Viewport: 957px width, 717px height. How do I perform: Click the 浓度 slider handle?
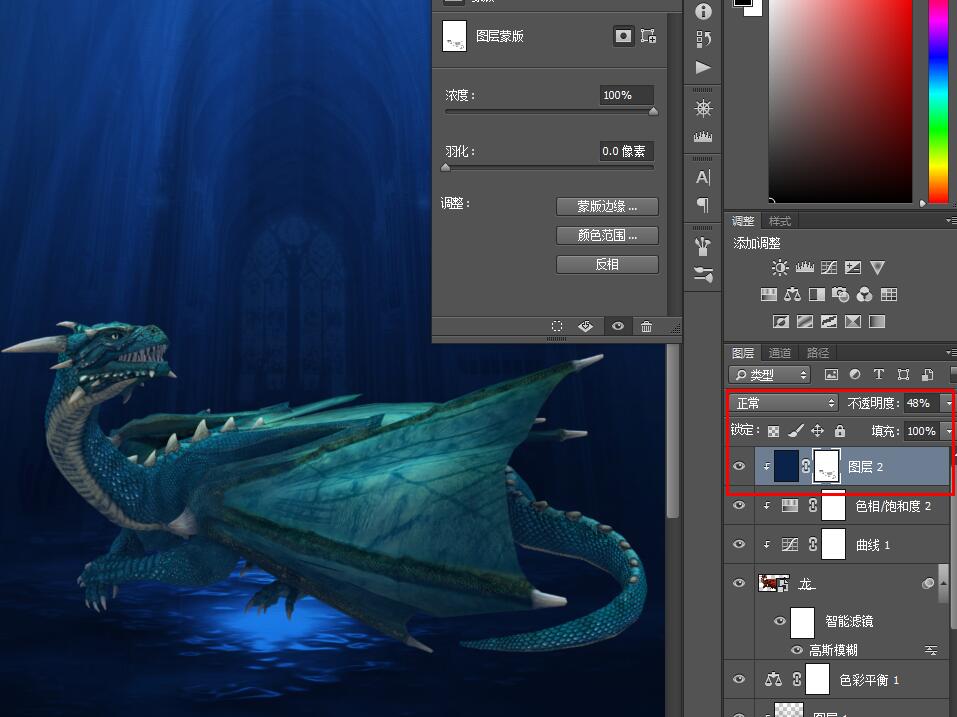tap(653, 112)
